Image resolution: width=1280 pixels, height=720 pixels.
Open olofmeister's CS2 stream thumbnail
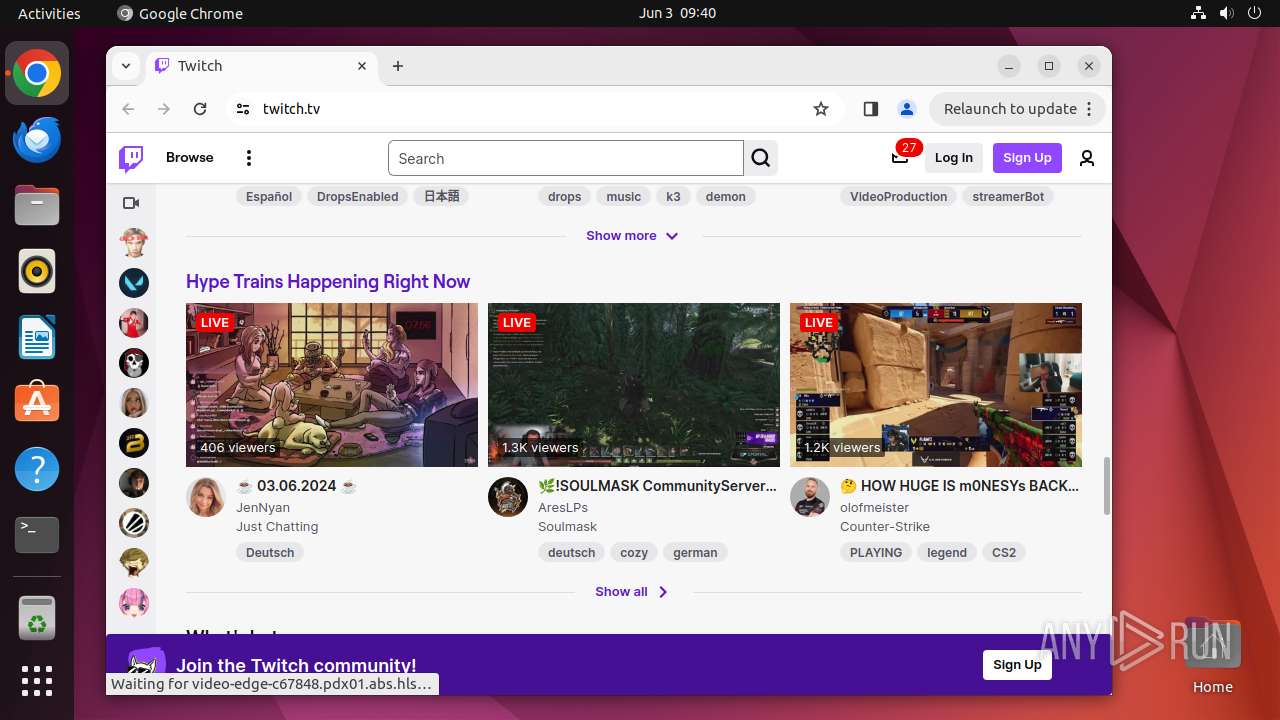[x=936, y=385]
